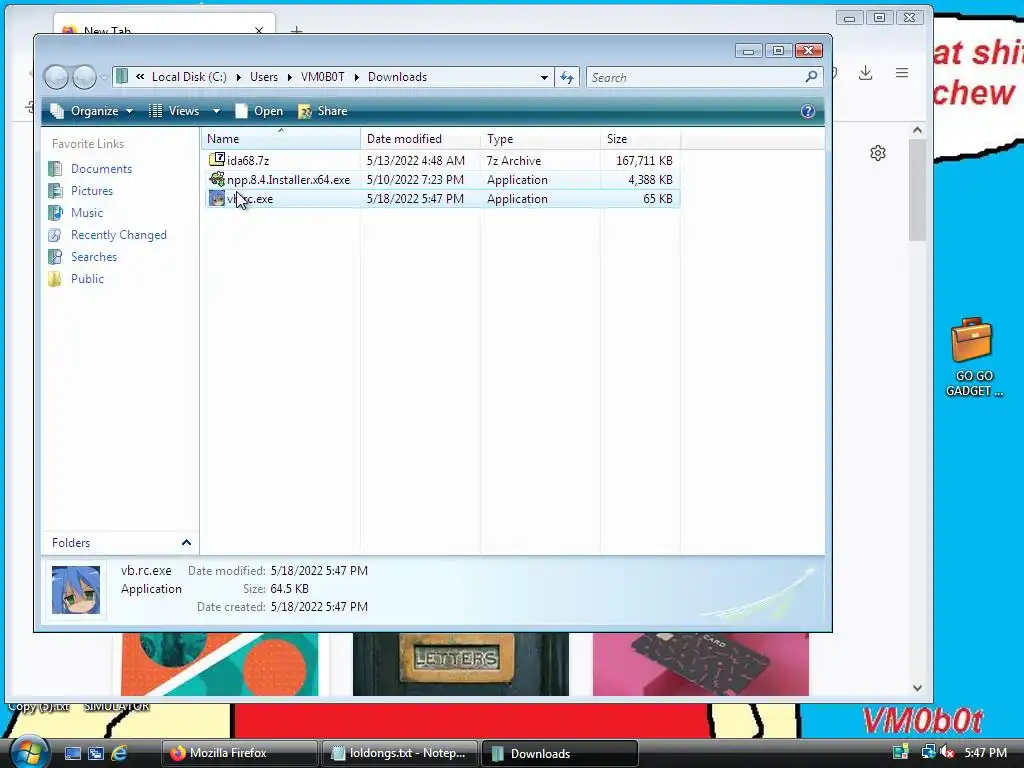
Task: Switch to Mozilla Firefox taskbar button
Action: (240, 753)
